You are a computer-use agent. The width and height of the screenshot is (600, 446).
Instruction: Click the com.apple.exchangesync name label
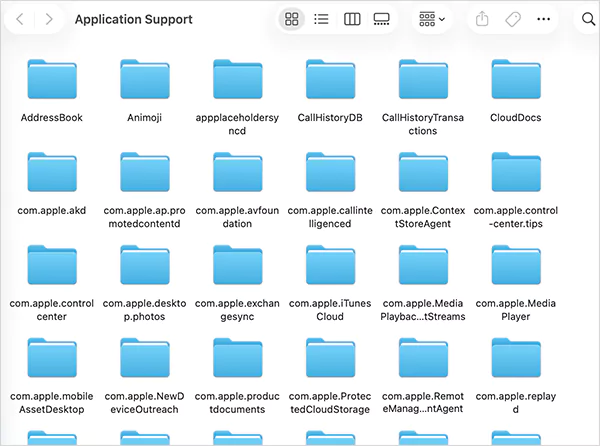(237, 310)
